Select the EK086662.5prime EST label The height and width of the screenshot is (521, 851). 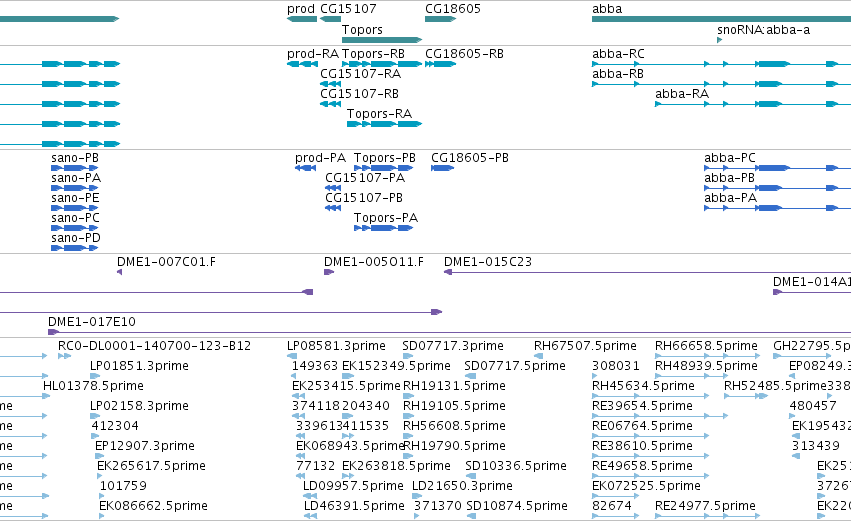coord(153,507)
